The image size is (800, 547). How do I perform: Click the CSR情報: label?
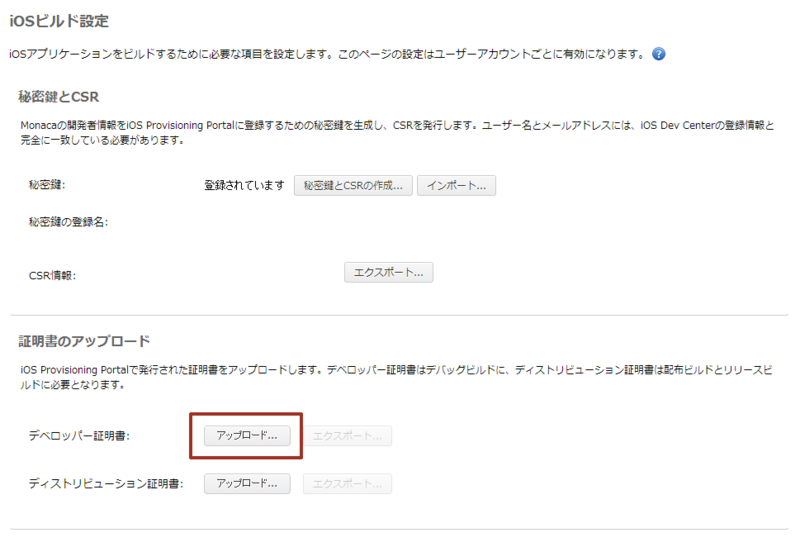(x=53, y=276)
